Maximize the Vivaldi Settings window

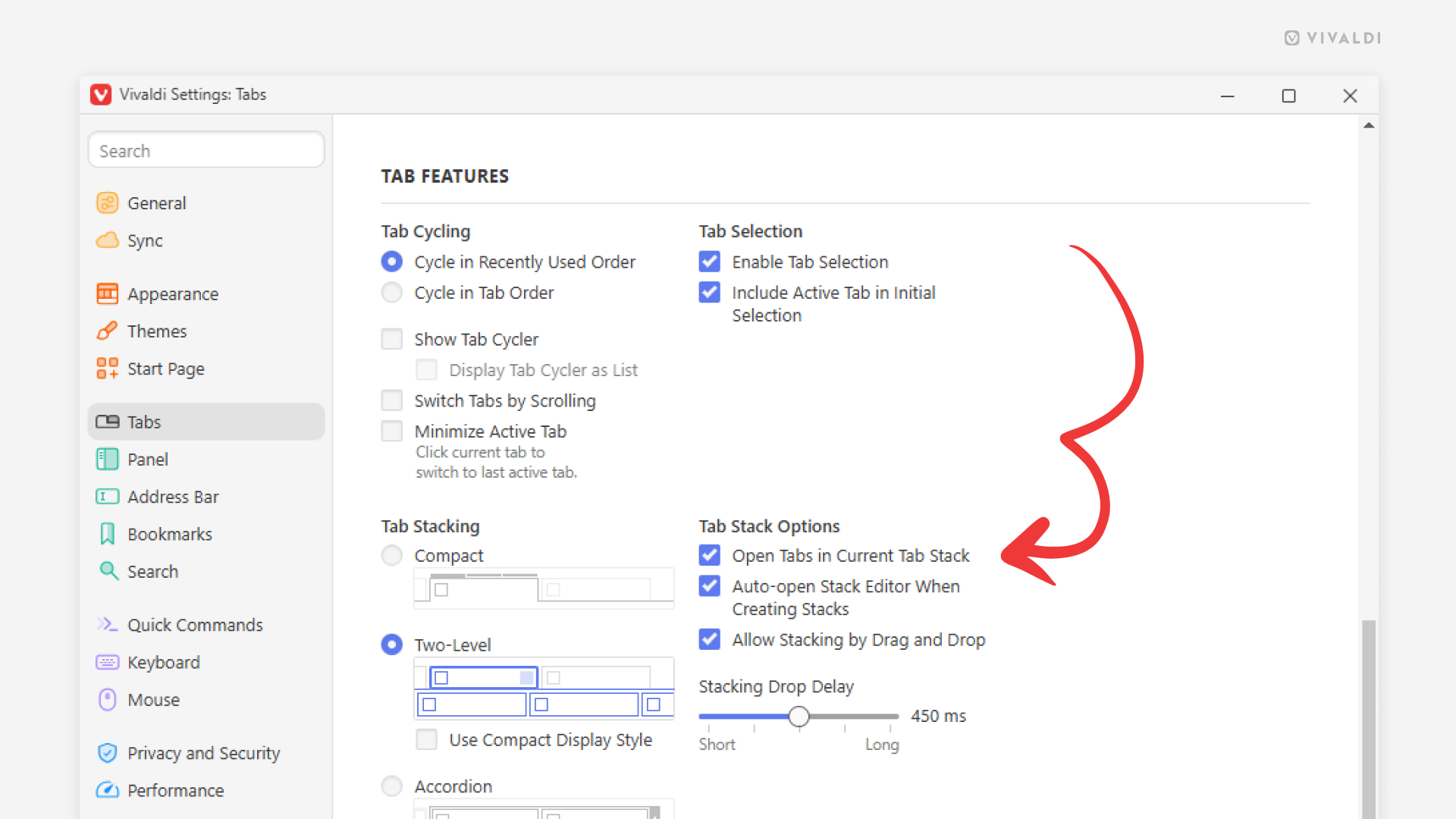pos(1288,96)
